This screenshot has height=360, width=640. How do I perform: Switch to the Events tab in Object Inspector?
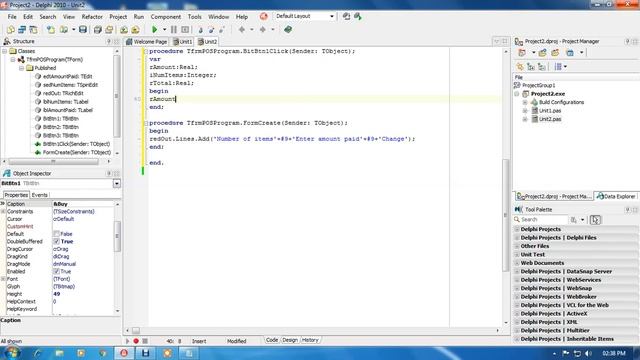pos(40,195)
